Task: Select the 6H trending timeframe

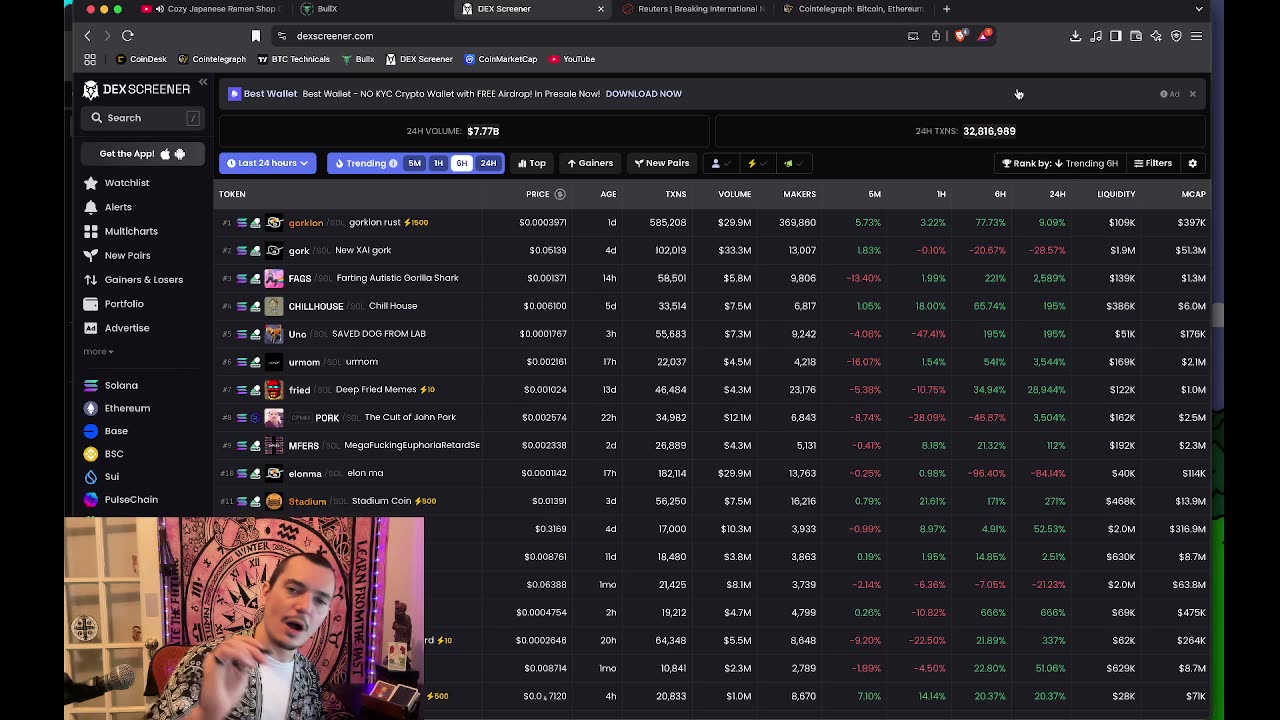Action: tap(462, 163)
